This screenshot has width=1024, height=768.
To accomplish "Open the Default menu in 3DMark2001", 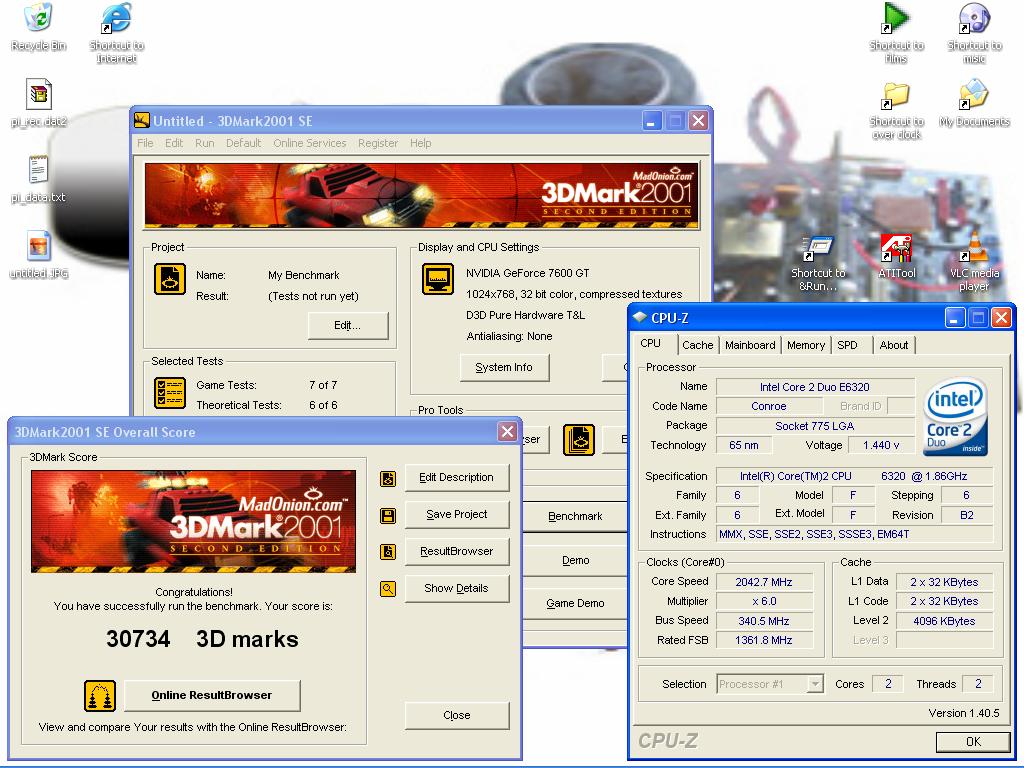I will 244,143.
